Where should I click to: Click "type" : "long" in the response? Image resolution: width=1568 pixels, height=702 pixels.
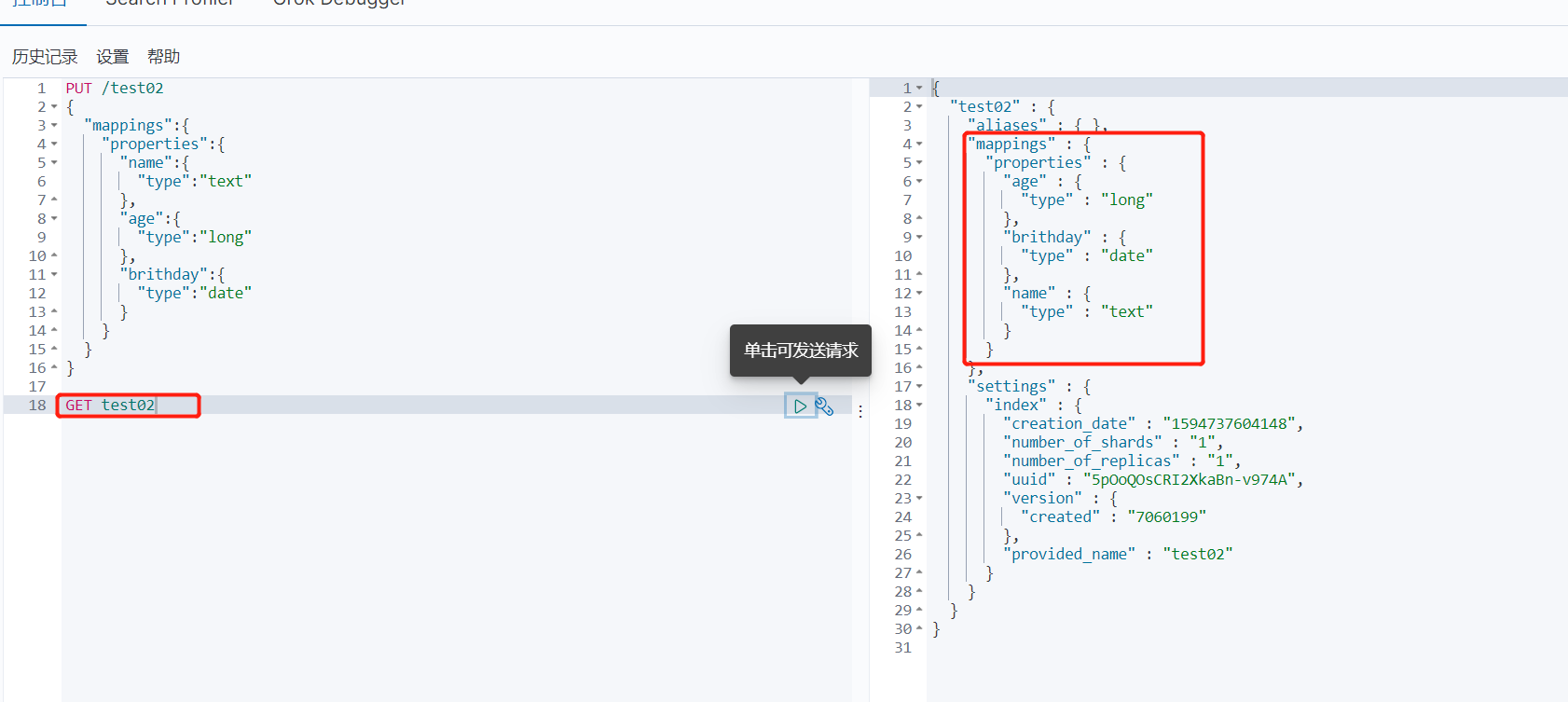1087,200
